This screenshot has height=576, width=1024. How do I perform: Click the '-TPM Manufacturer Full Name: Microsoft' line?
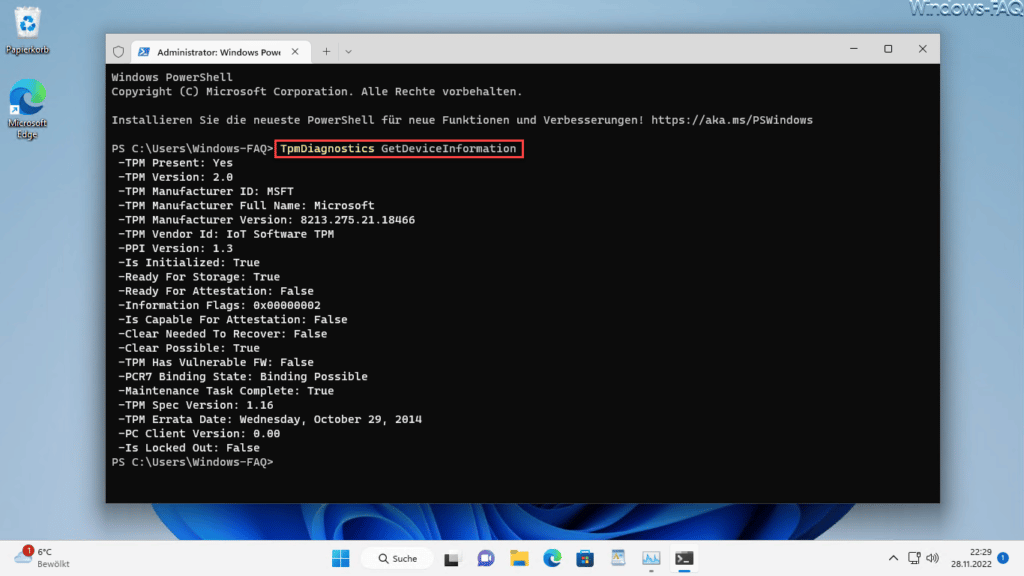[246, 206]
